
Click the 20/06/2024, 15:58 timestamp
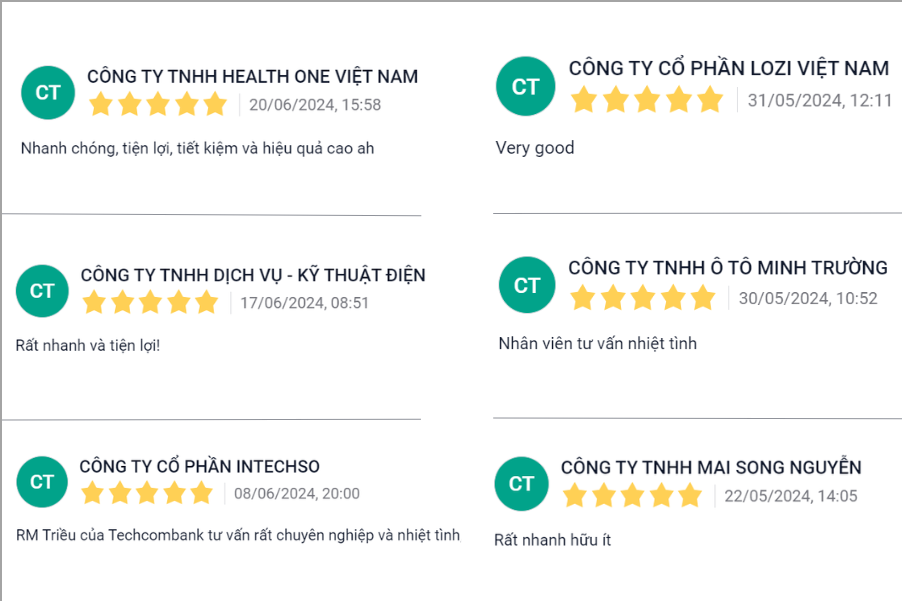315,105
